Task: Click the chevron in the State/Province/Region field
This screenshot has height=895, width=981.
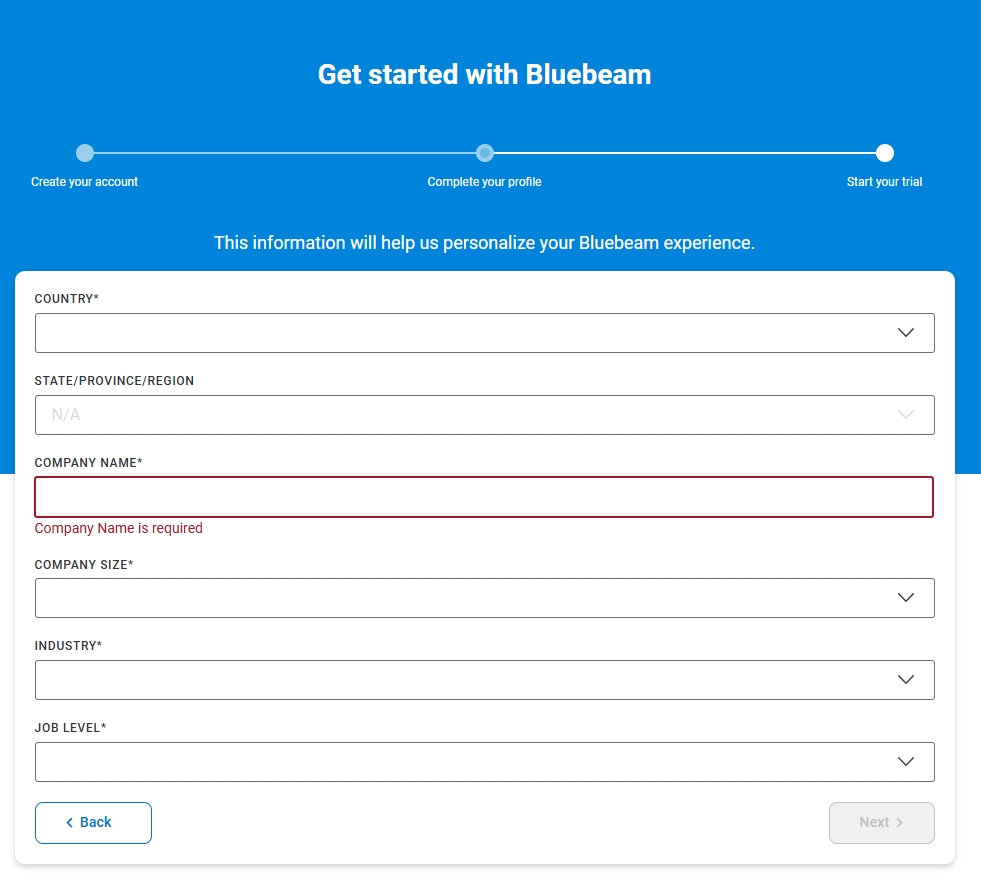Action: click(x=906, y=415)
